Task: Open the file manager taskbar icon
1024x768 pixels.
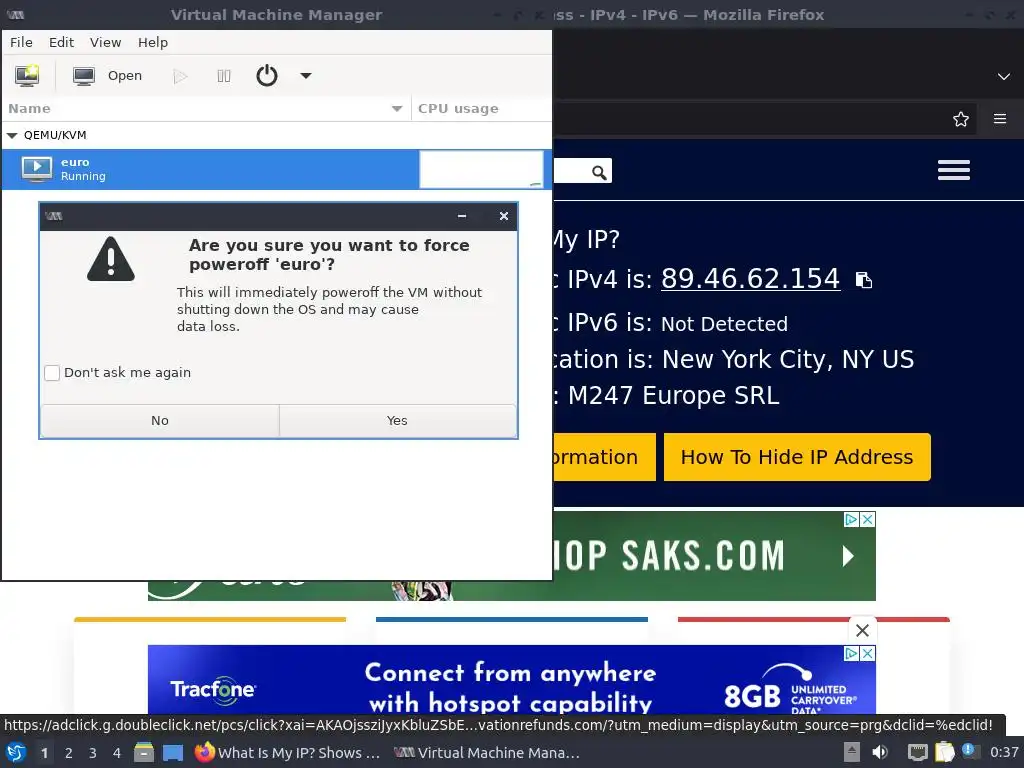Action: [144, 753]
